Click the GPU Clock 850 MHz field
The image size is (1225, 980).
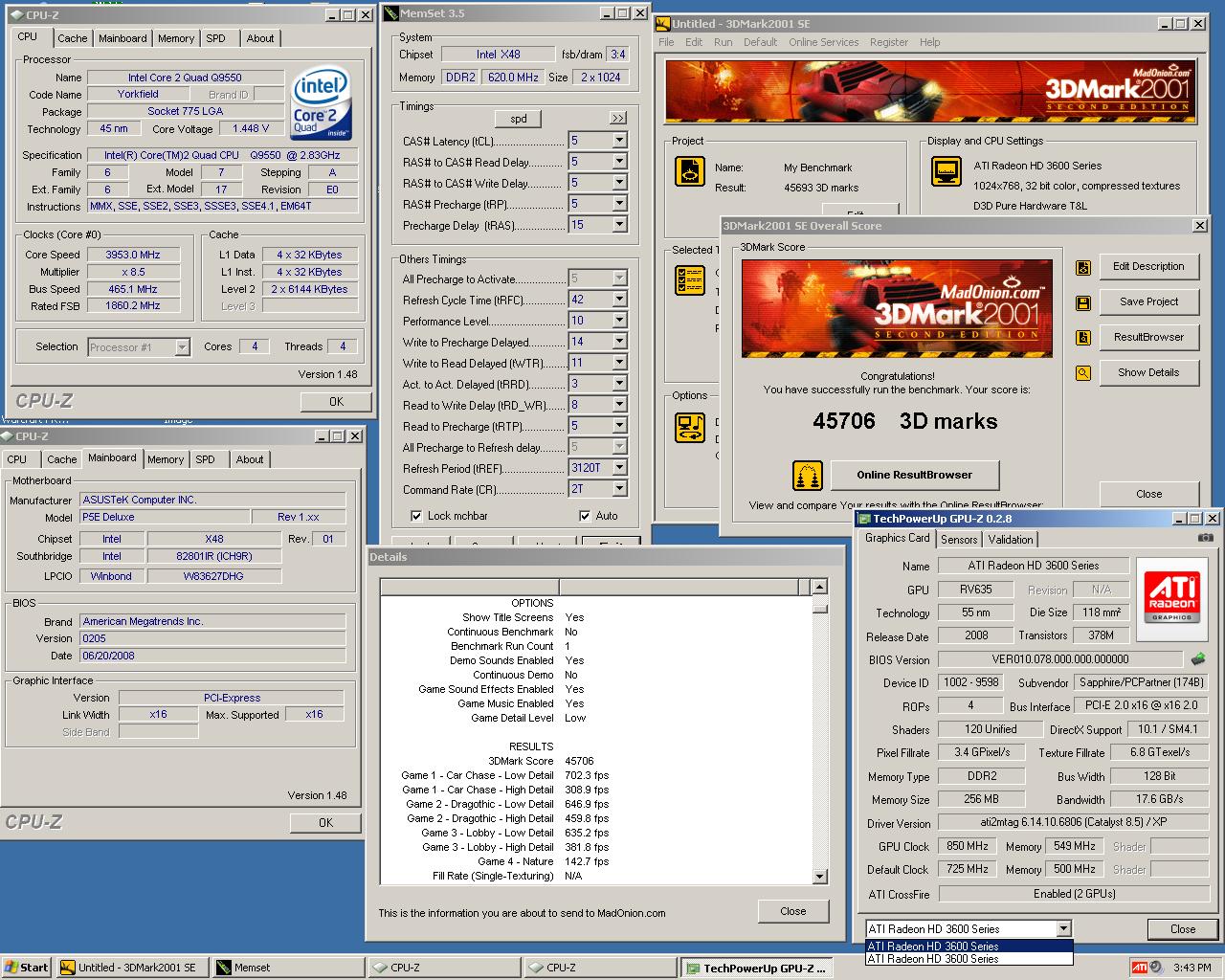point(969,846)
